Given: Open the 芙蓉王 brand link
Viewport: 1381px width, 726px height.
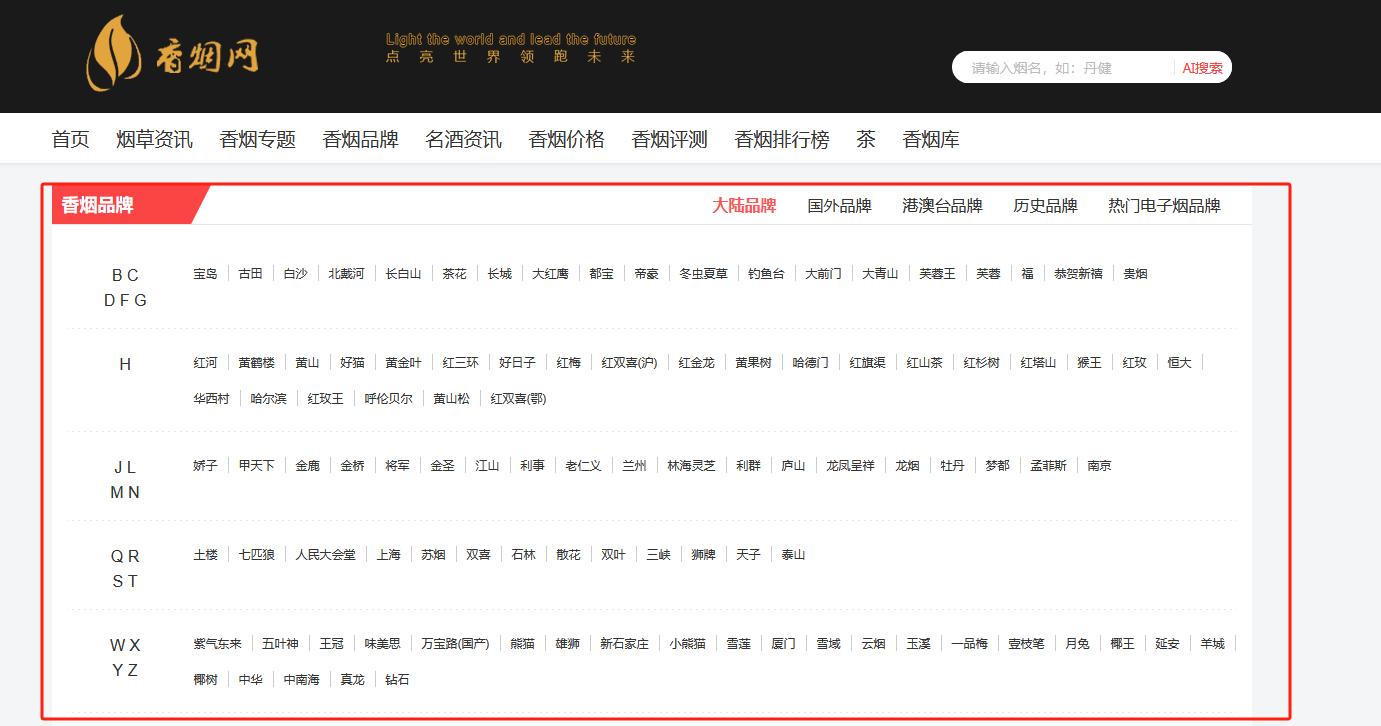Looking at the screenshot, I should click(x=937, y=273).
